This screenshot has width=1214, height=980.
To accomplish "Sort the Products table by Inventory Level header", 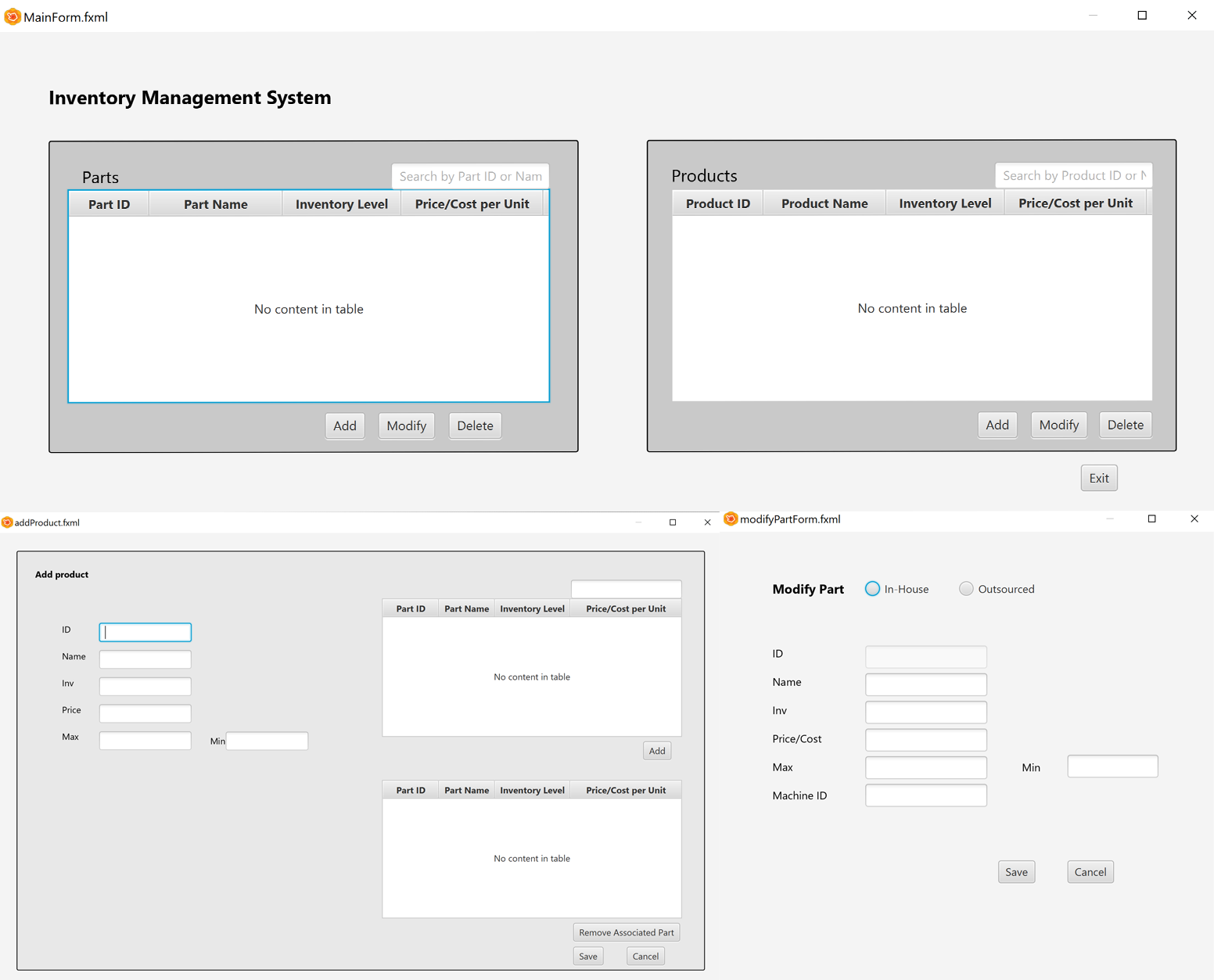I will (x=944, y=203).
